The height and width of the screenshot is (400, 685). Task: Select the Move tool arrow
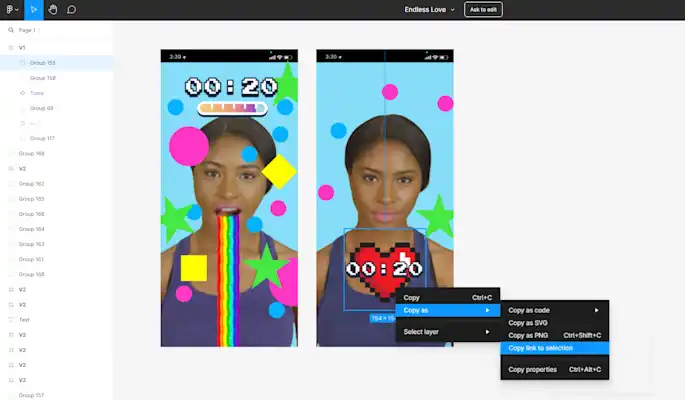34,10
